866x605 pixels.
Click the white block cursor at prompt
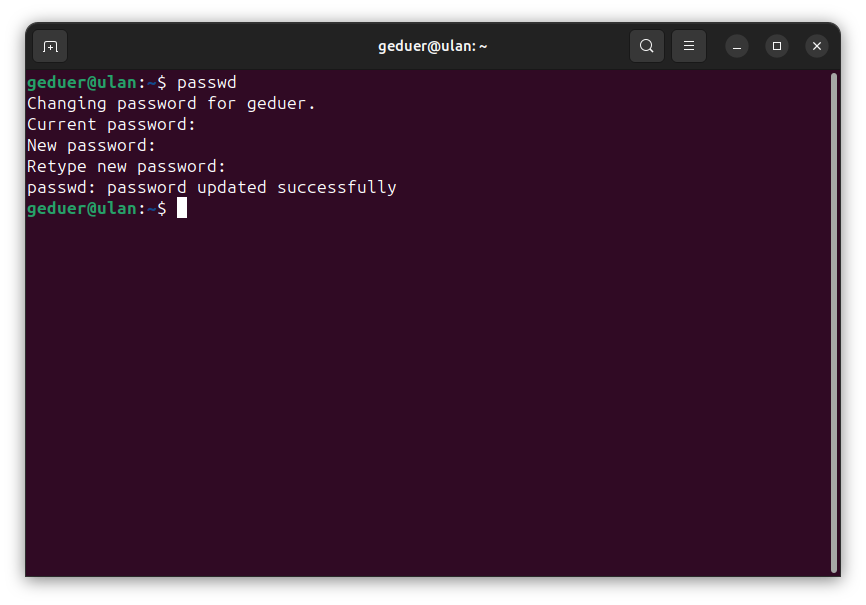182,208
